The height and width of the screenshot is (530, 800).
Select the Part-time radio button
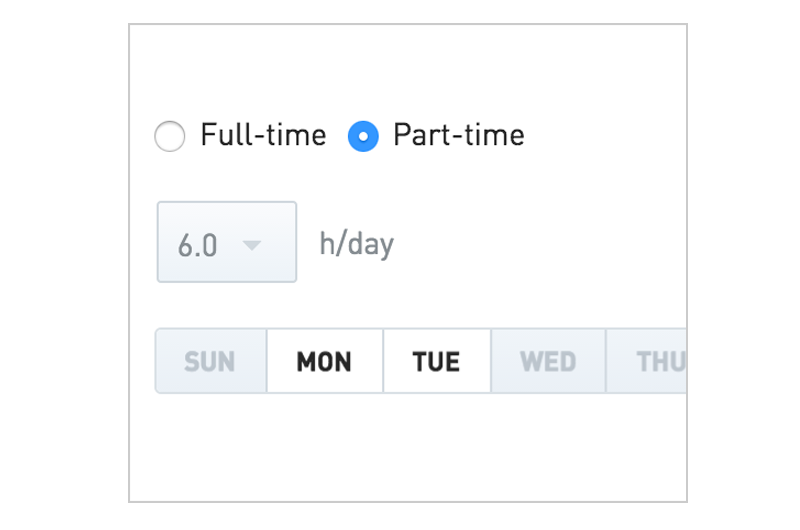click(363, 136)
